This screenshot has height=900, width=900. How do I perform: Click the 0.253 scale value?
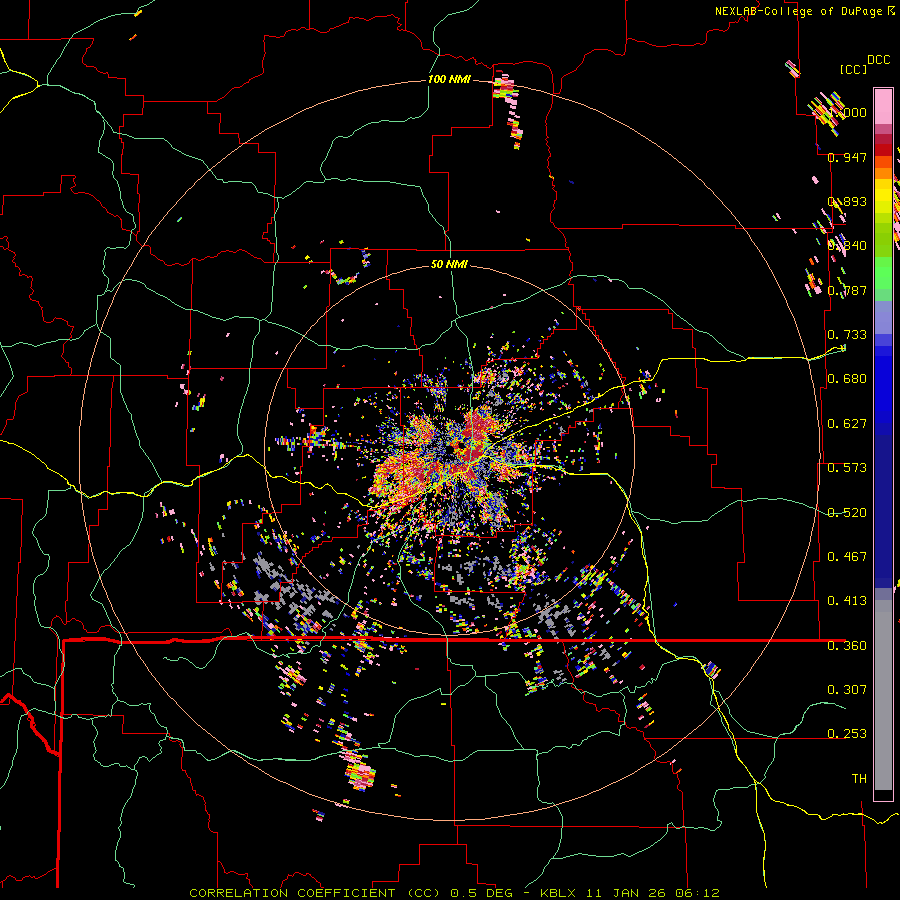(847, 734)
